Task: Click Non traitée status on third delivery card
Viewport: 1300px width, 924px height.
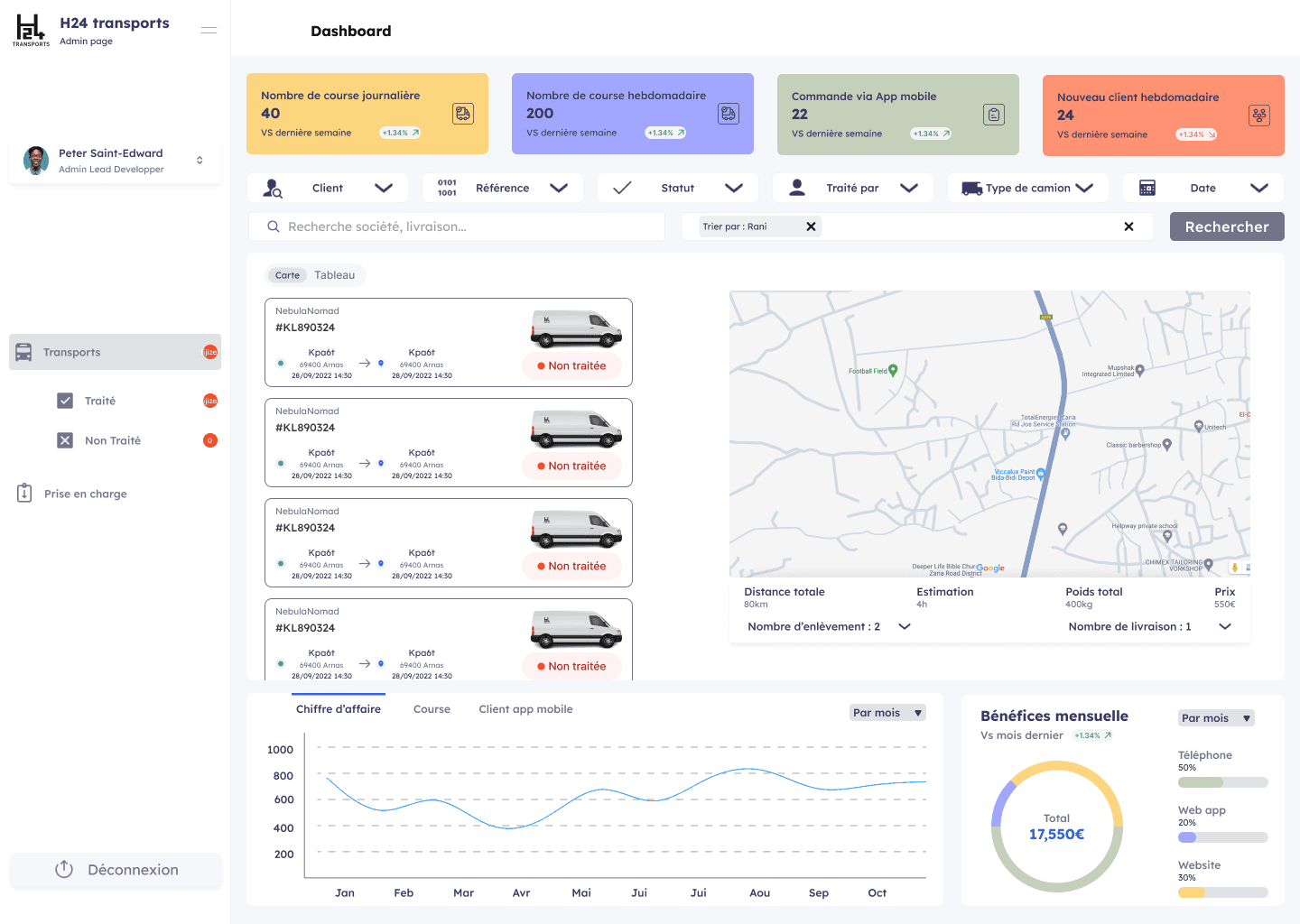Action: click(x=572, y=566)
